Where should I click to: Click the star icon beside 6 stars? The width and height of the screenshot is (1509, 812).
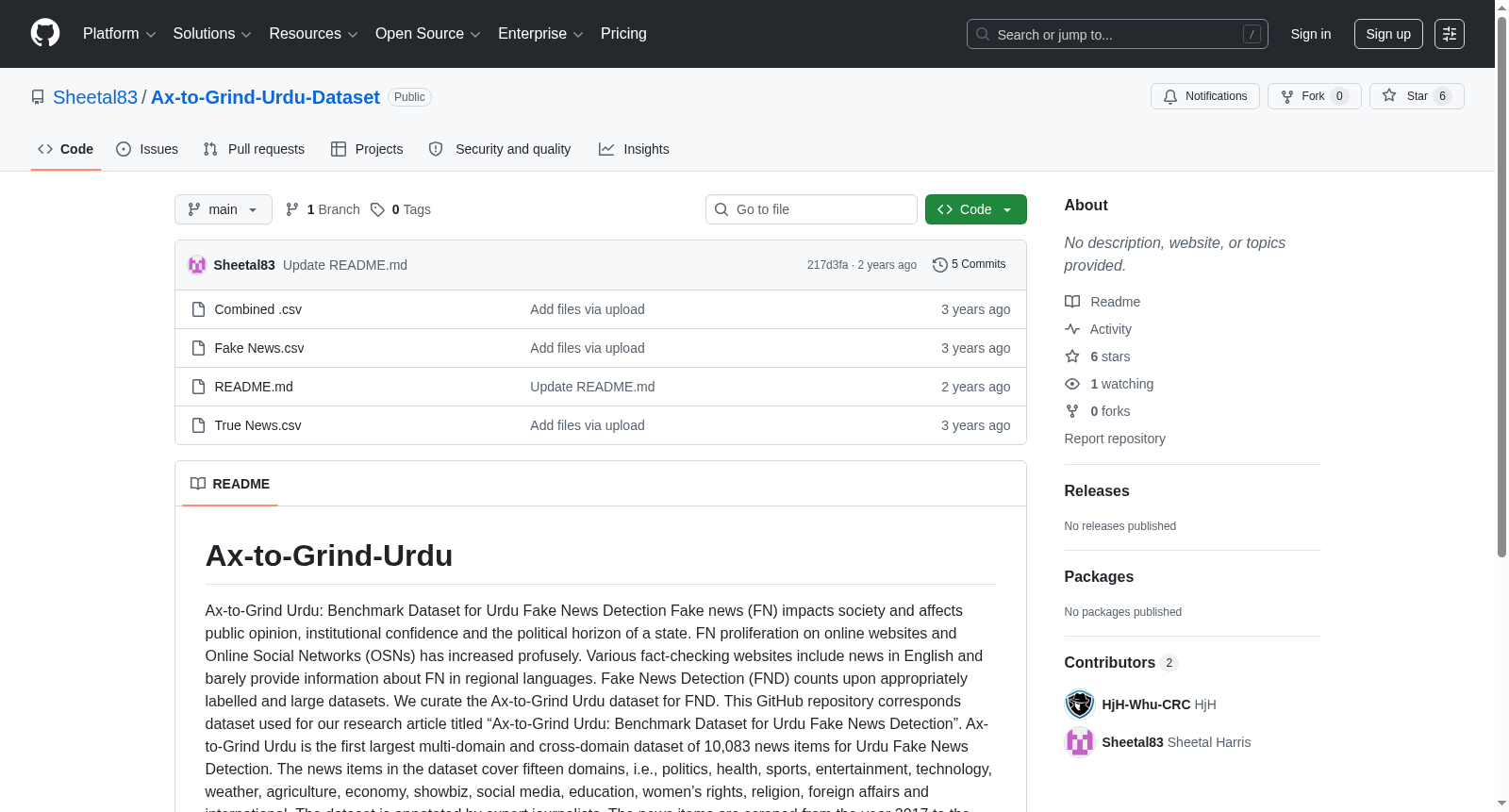pyautogui.click(x=1072, y=356)
